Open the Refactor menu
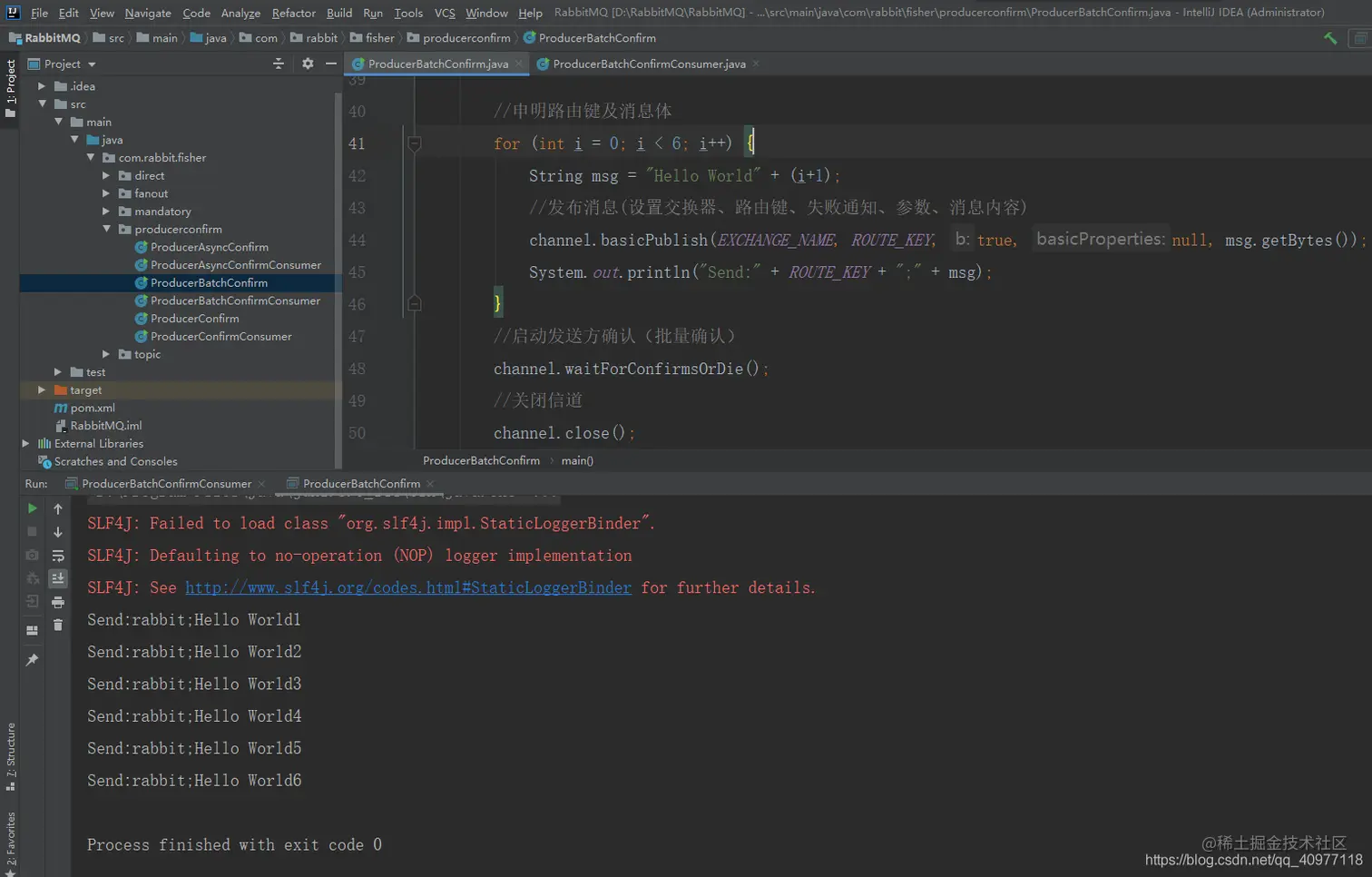Viewport: 1372px width, 877px height. [294, 13]
